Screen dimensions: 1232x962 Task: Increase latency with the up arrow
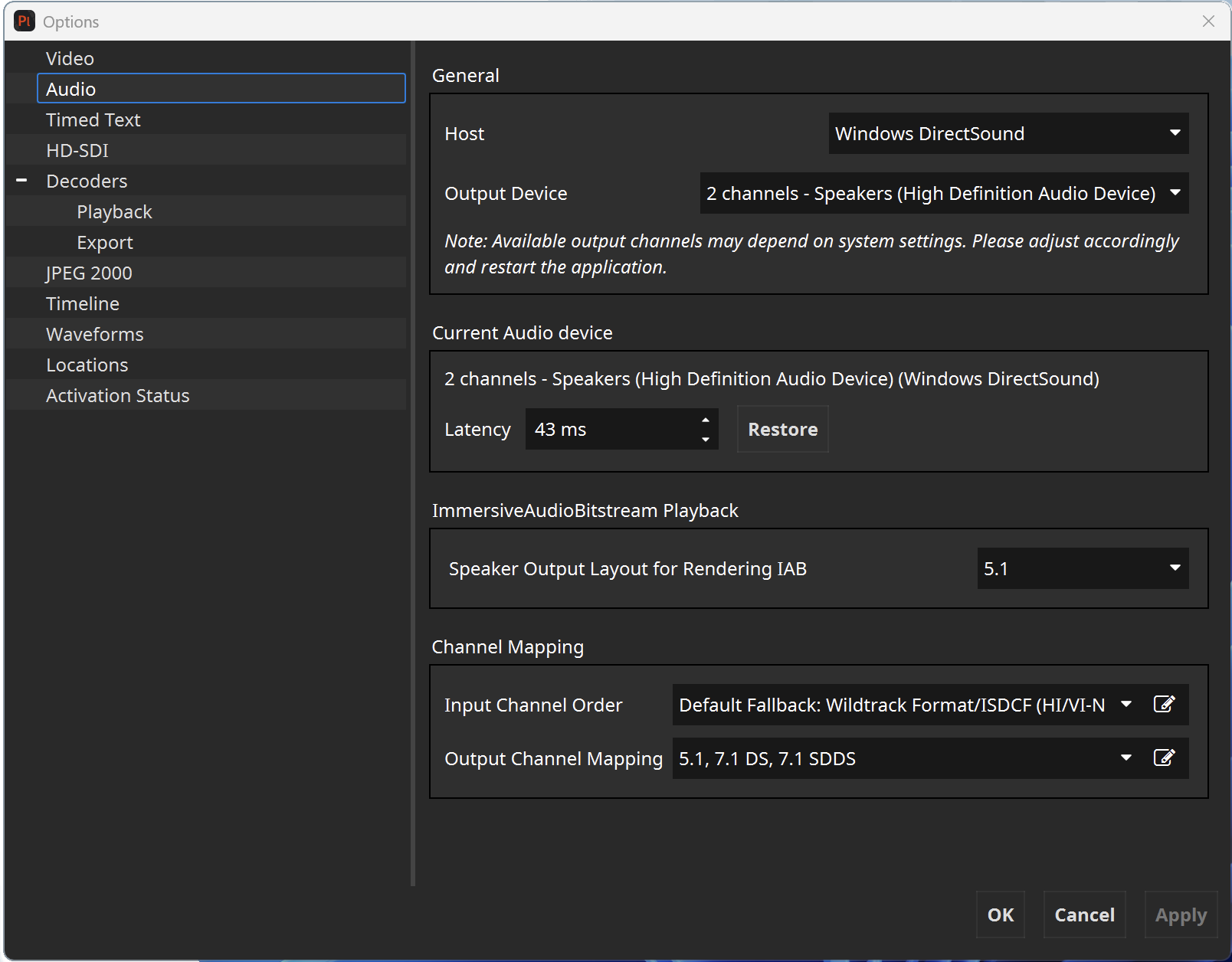point(705,420)
